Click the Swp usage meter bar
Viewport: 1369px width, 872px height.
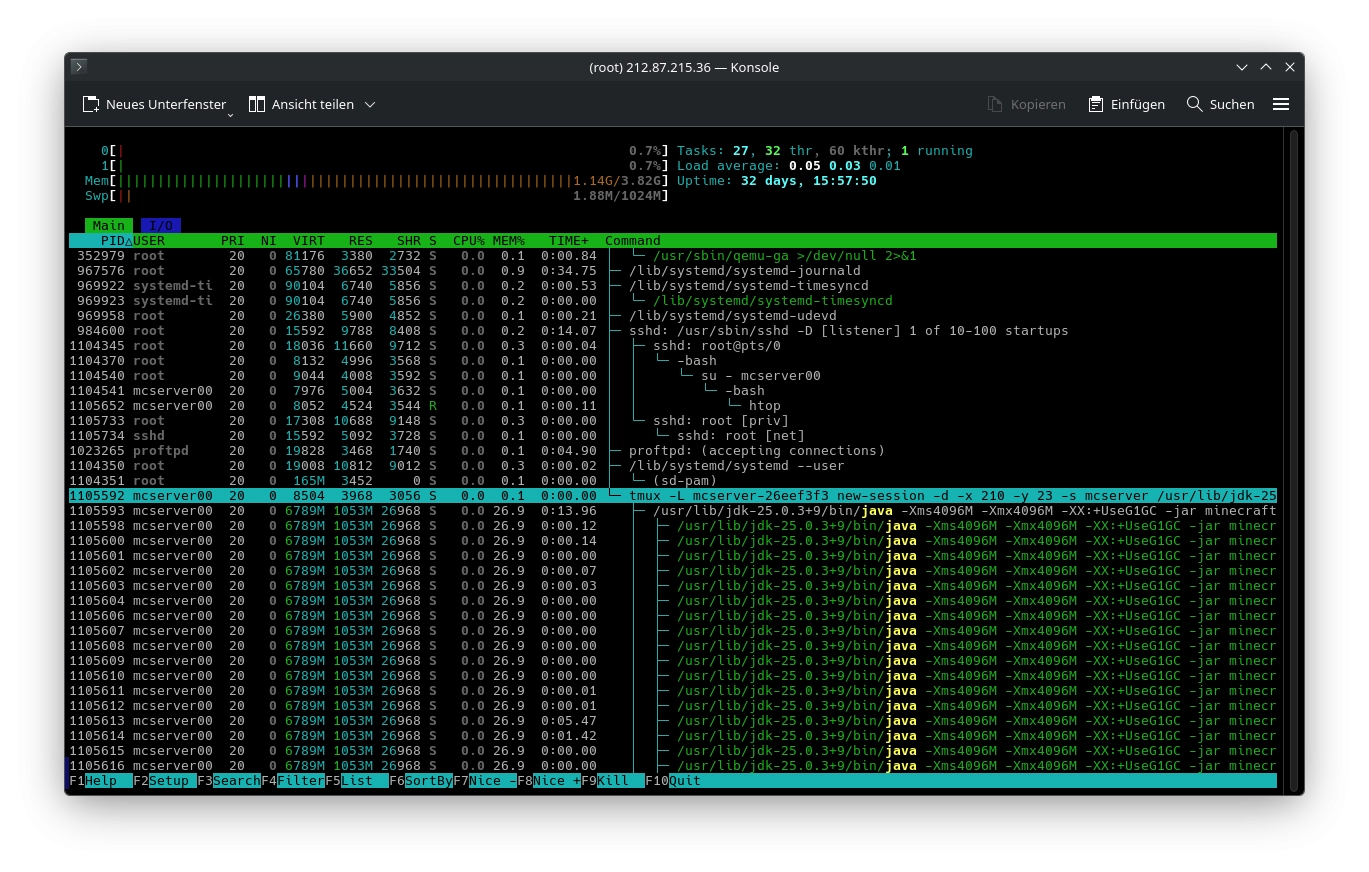[377, 196]
